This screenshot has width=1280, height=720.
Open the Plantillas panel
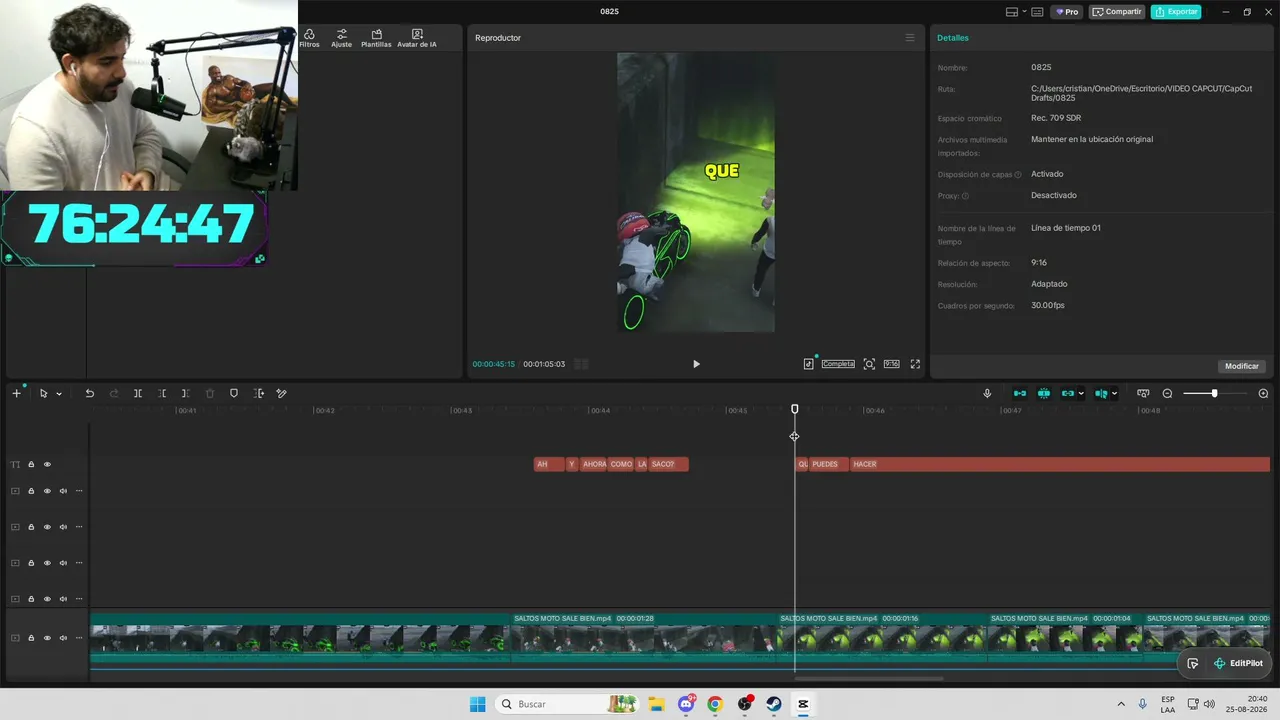pyautogui.click(x=376, y=39)
